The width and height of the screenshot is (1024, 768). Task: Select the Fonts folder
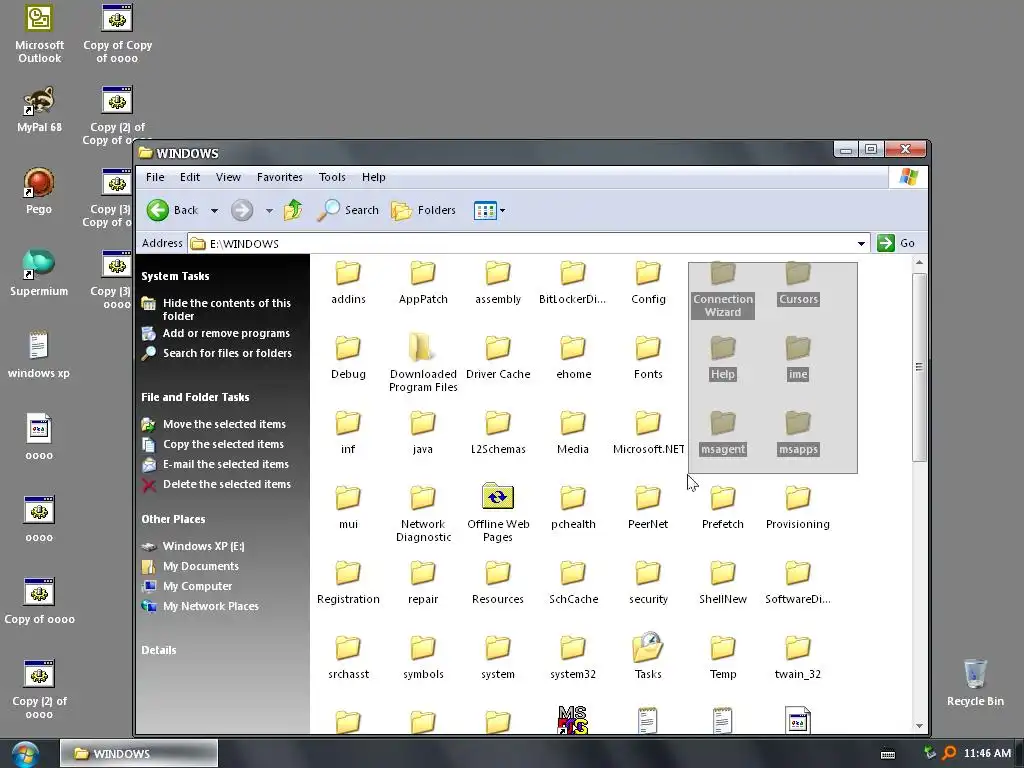click(648, 358)
